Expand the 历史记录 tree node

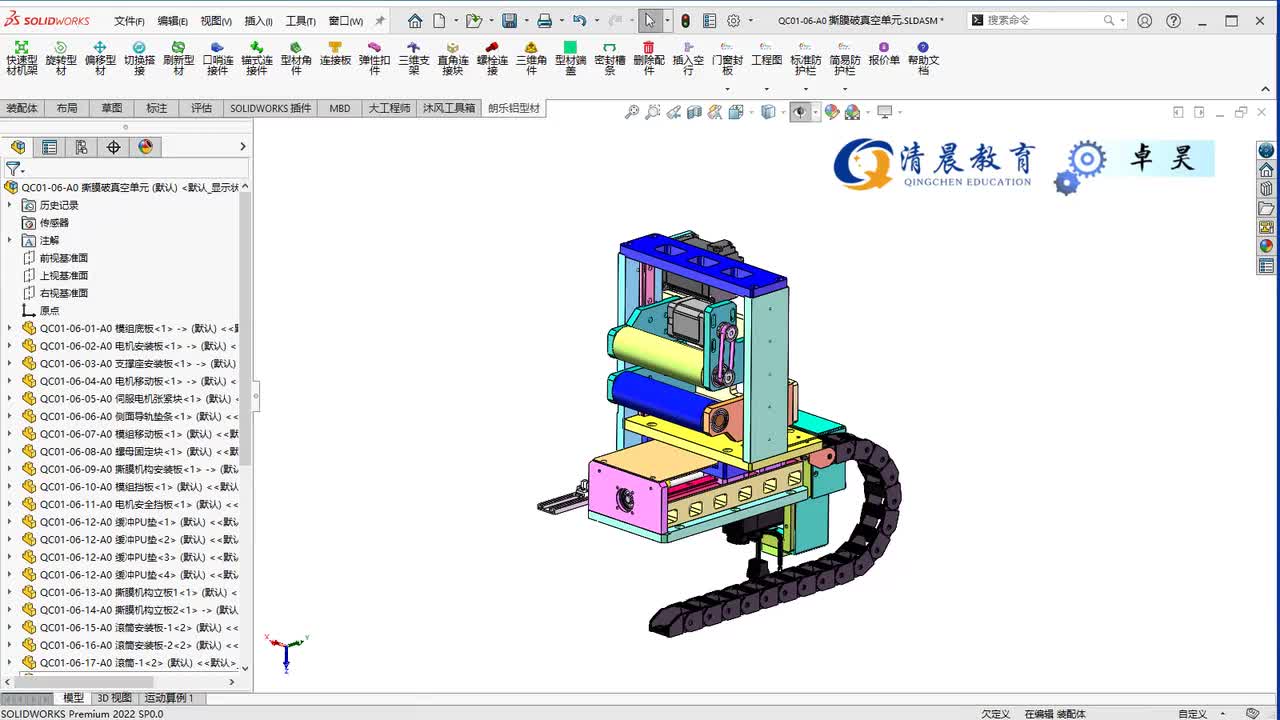[10, 205]
